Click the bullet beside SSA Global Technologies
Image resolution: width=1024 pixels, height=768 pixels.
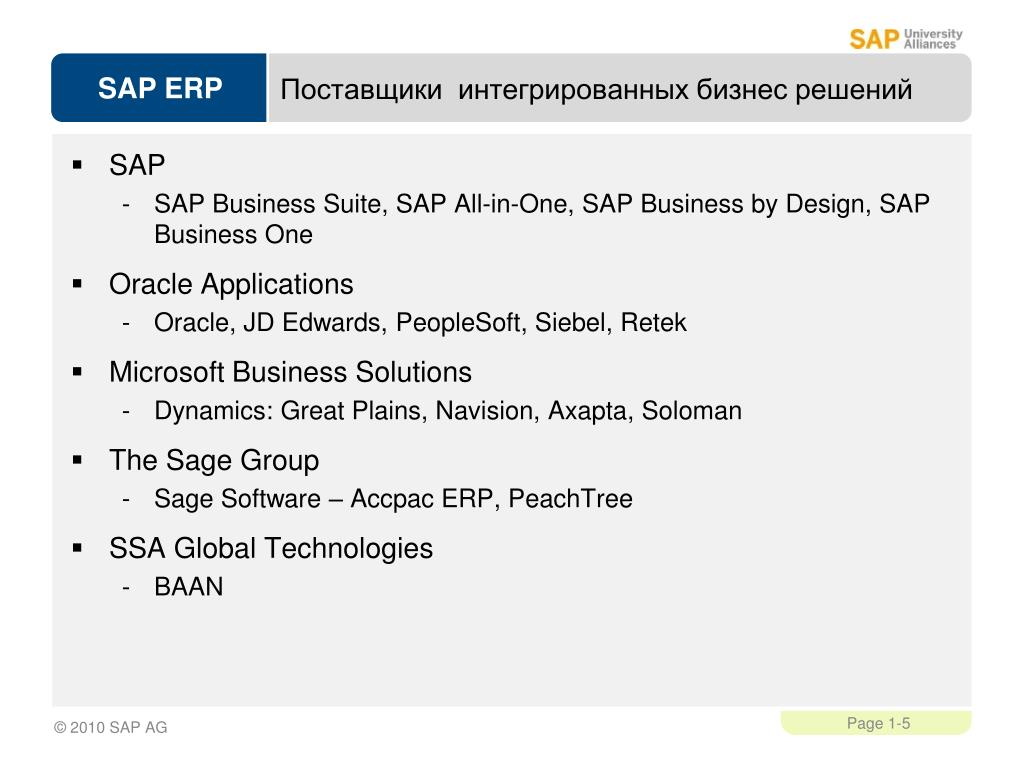78,549
